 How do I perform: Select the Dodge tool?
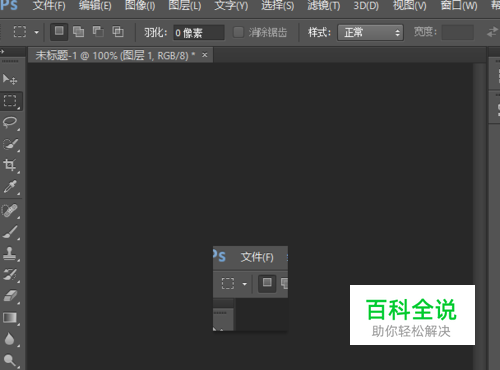[10, 360]
